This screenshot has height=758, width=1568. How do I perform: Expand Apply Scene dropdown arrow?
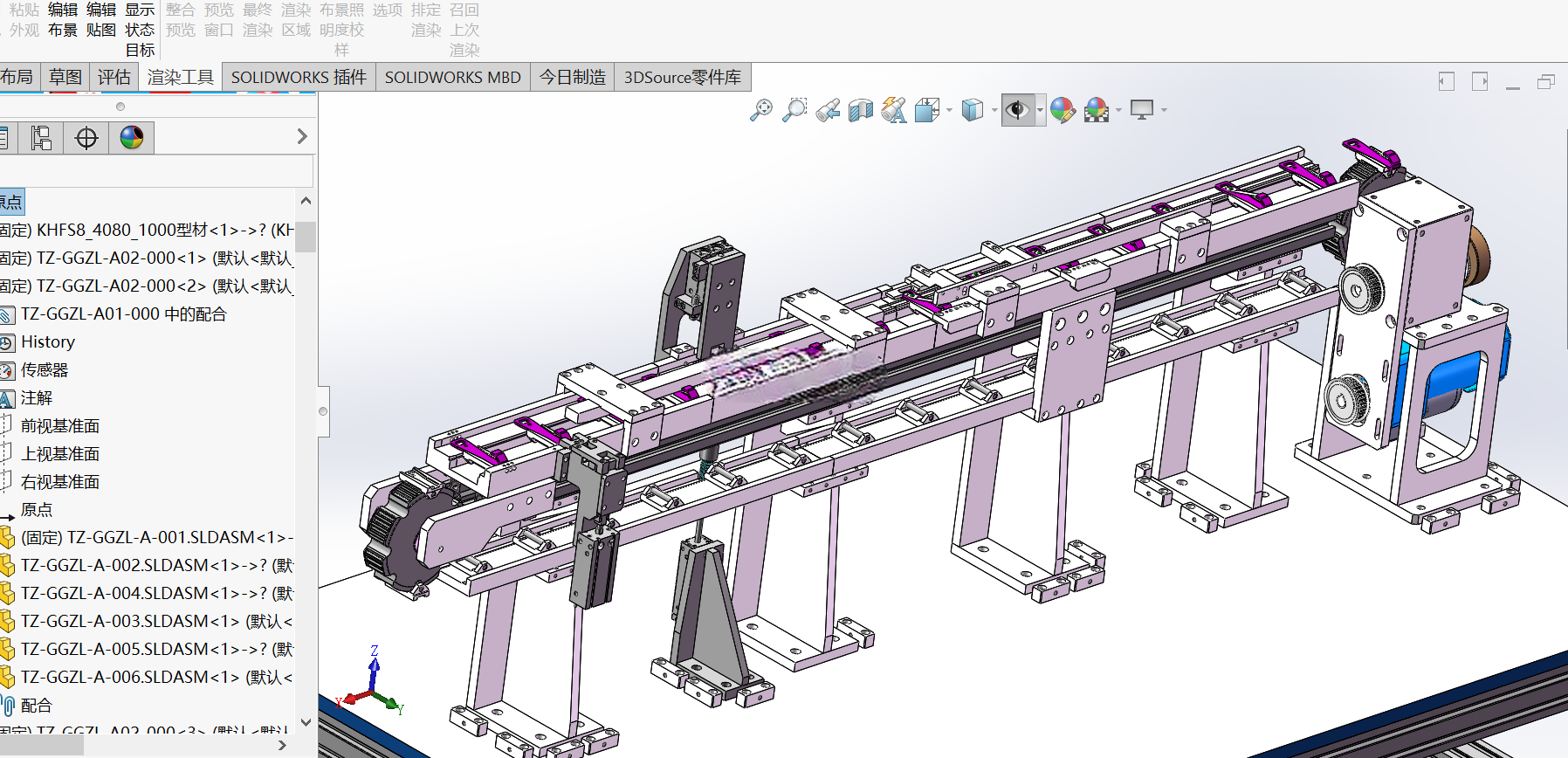click(1118, 110)
